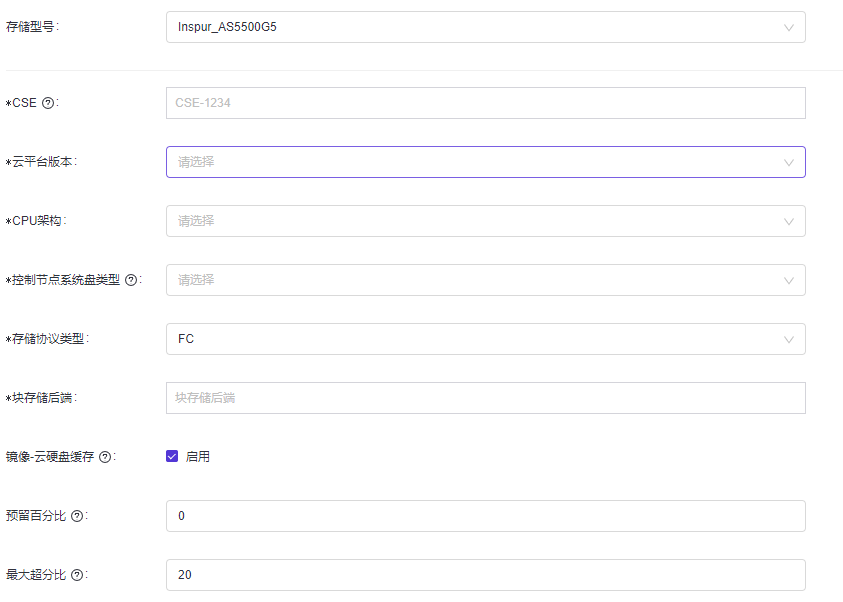Click the chevron arrow in CPU架构 field
Image resolution: width=843 pixels, height=602 pixels.
click(789, 221)
